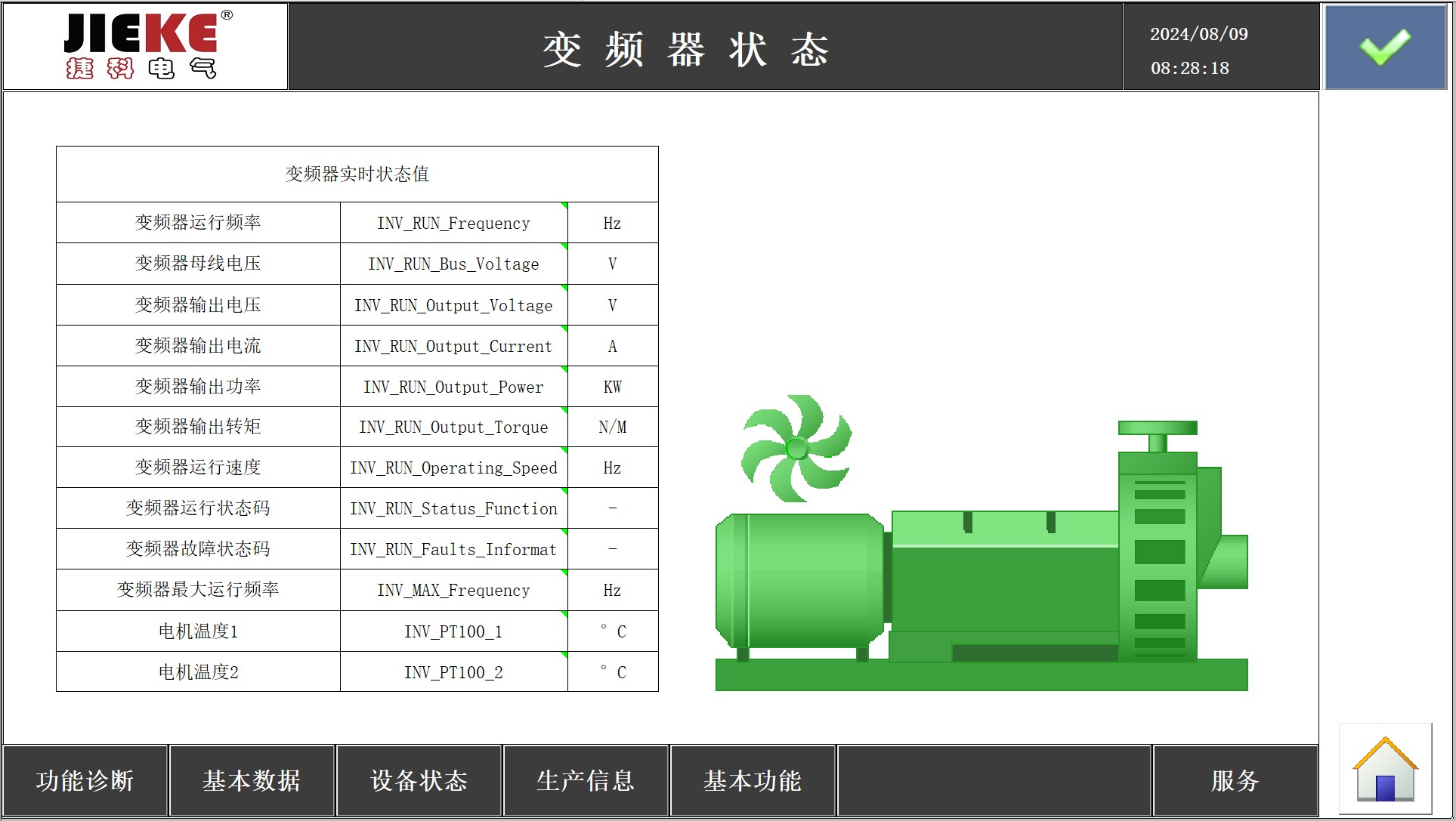Click the date and time display
The width and height of the screenshot is (1456, 821).
pos(1199,51)
